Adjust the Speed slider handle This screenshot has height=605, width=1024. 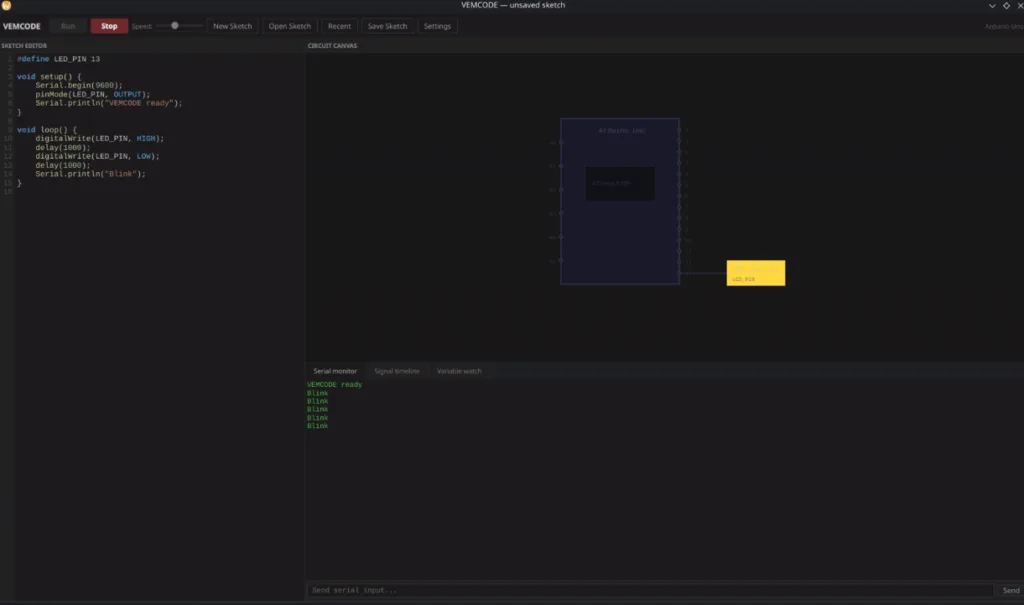(x=174, y=25)
